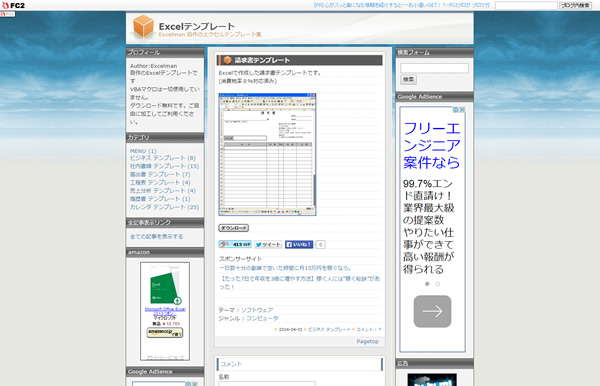Open 売上分析 テンプレート (4) category

coord(163,191)
